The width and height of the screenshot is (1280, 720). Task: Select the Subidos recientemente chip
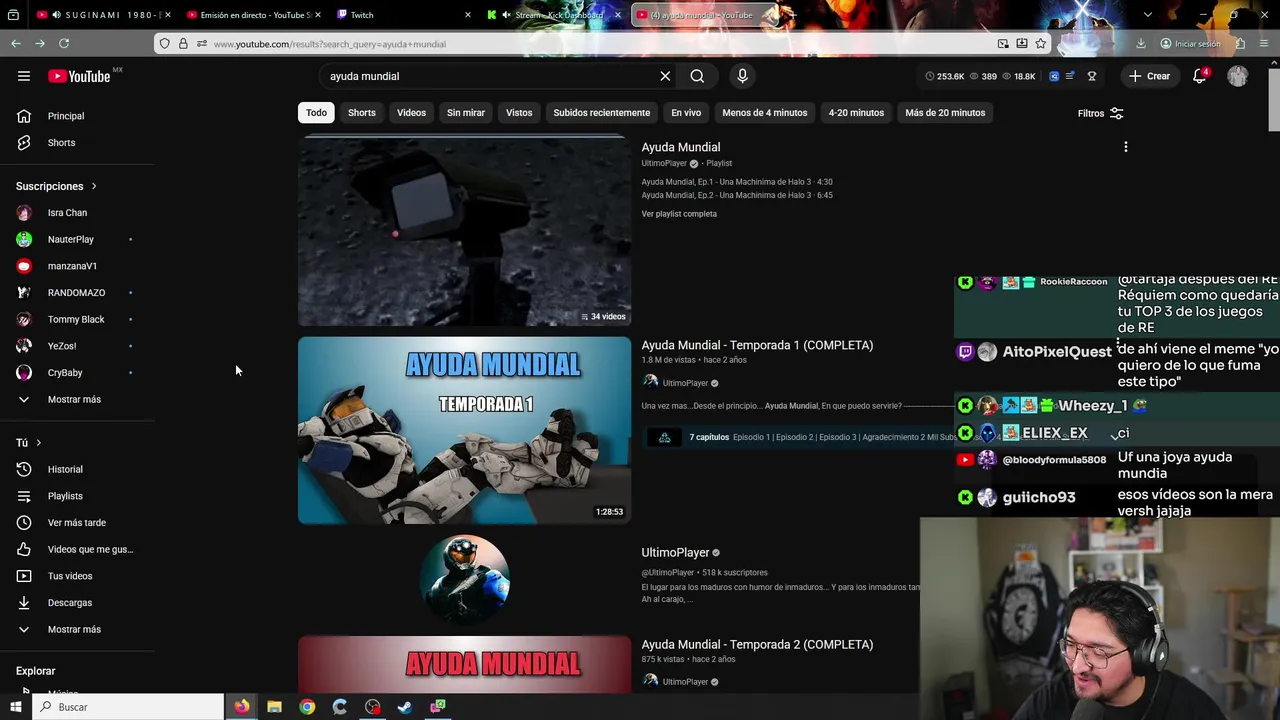[x=602, y=113]
